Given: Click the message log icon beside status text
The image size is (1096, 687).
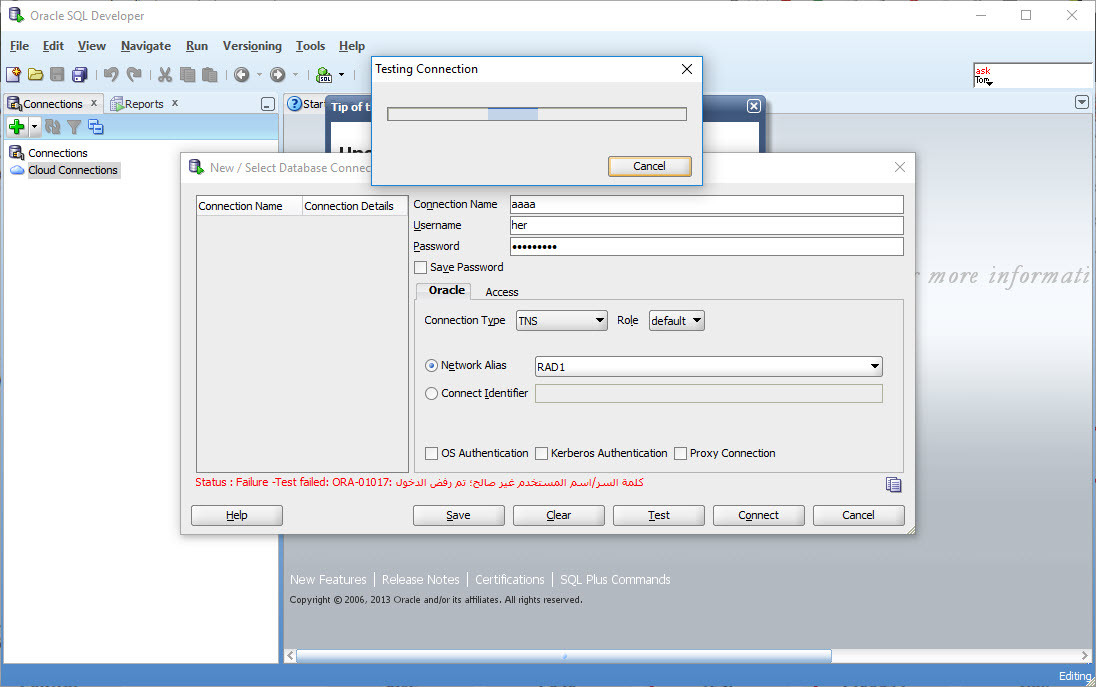Looking at the screenshot, I should [x=893, y=485].
